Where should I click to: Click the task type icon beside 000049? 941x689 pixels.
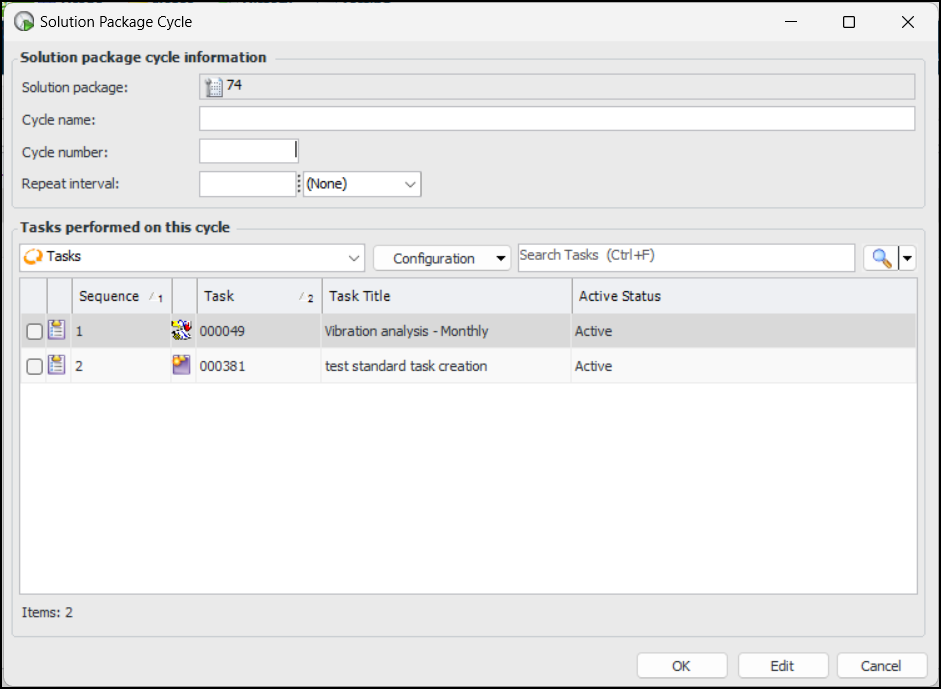[x=182, y=330]
